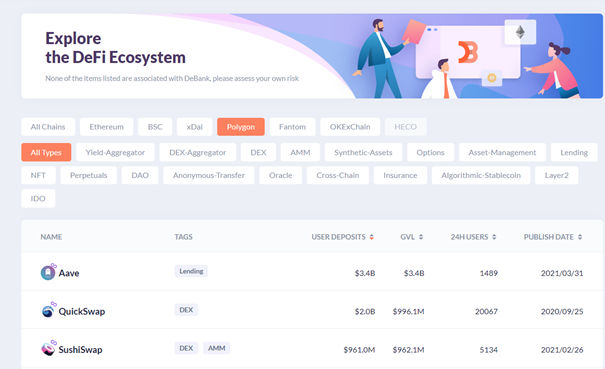This screenshot has width=605, height=369.
Task: Filter by Layer2 type
Action: [557, 175]
